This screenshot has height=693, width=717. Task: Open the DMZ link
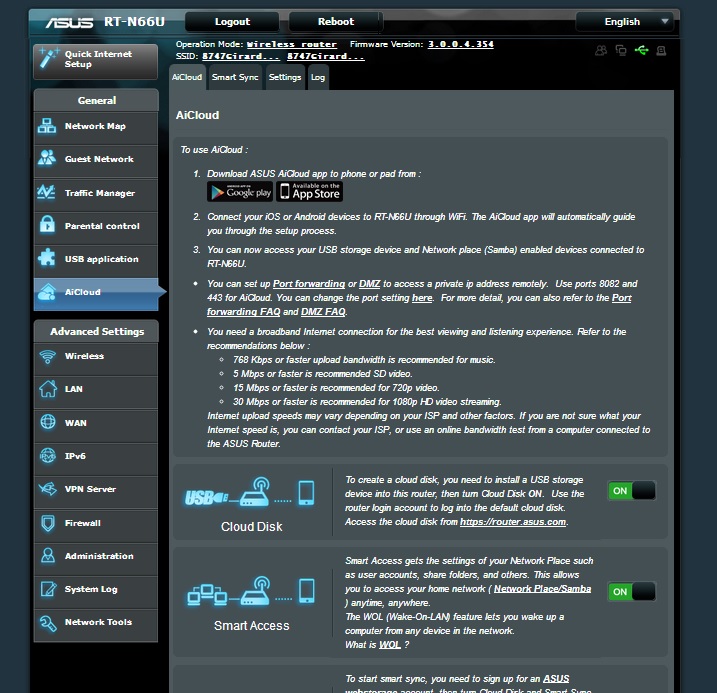(x=369, y=284)
